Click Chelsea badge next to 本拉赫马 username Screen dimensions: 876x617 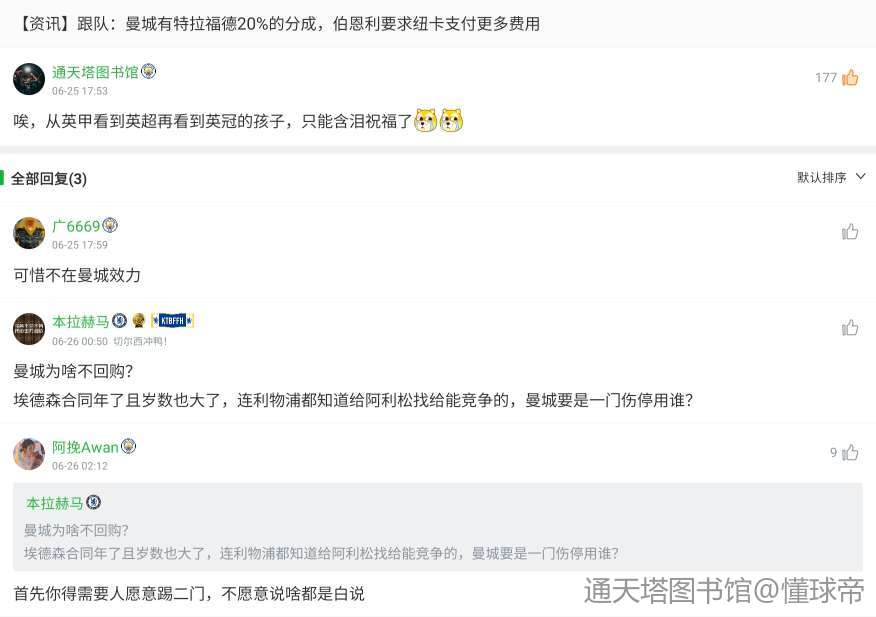pos(119,321)
